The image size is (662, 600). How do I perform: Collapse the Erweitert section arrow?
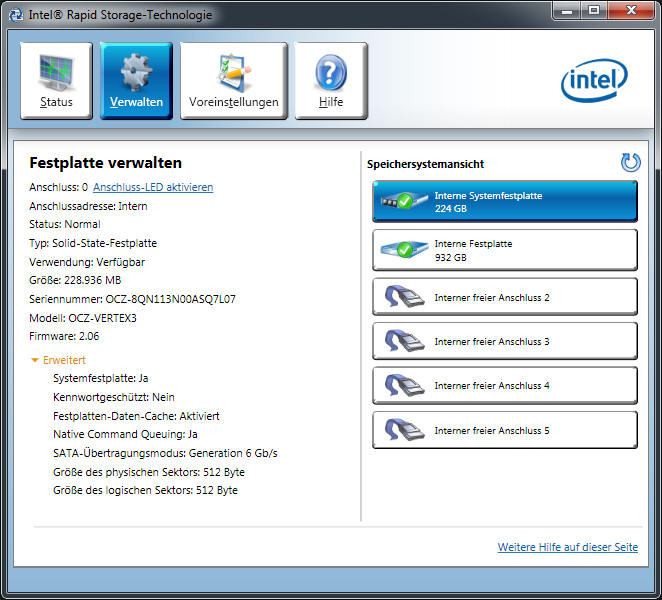pos(35,360)
